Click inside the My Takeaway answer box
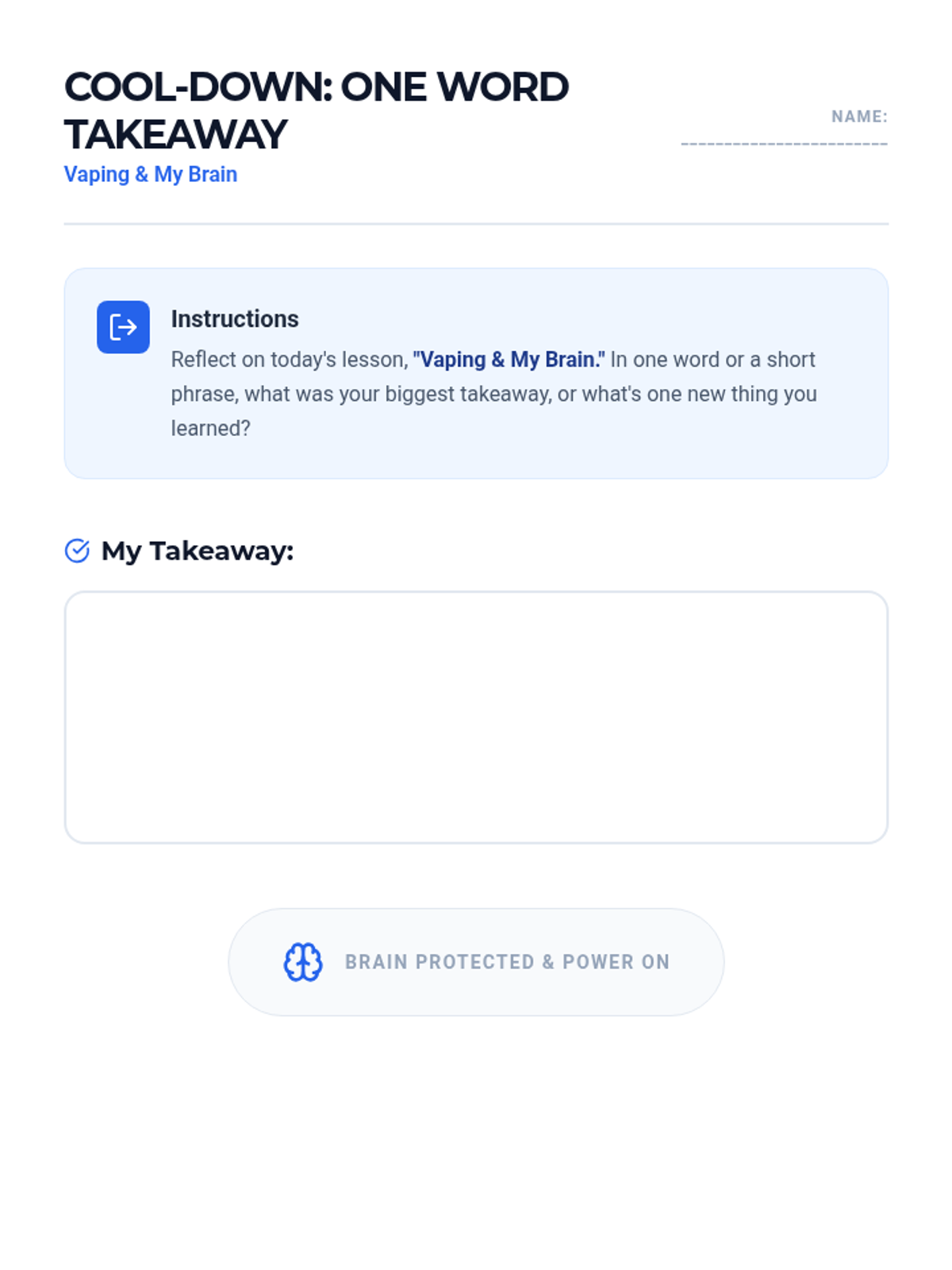The image size is (952, 1270). 476,717
